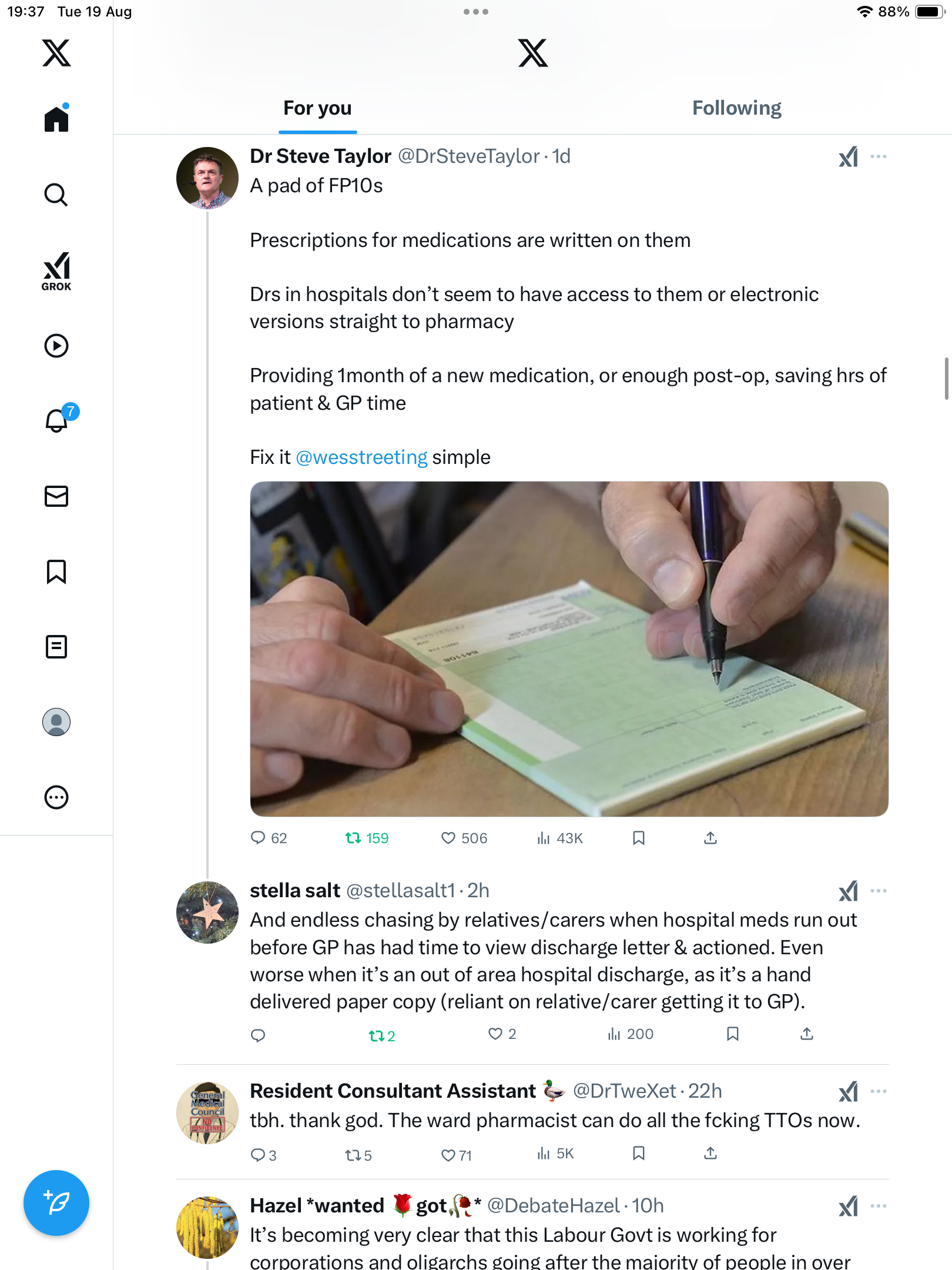Open more options on stella salt's post
Image resolution: width=952 pixels, height=1270 pixels.
[x=879, y=891]
